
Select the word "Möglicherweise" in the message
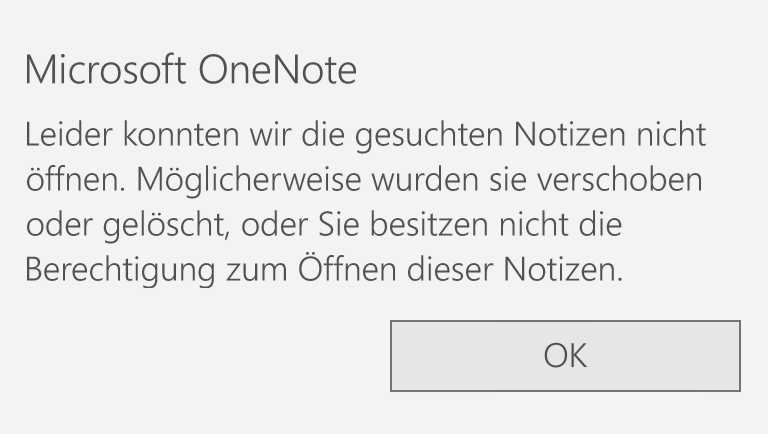[x=249, y=179]
